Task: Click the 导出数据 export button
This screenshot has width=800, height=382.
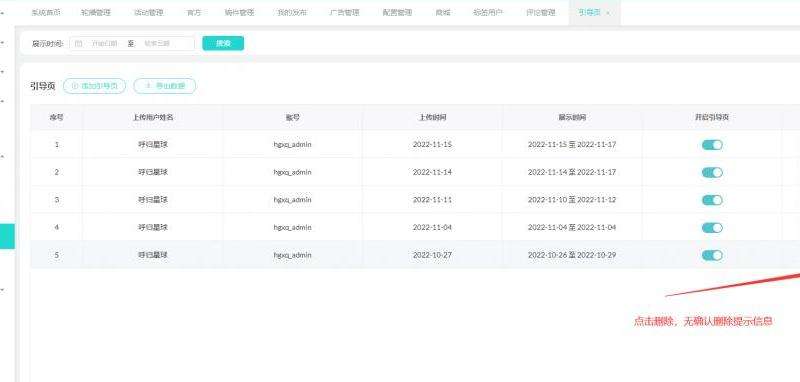Action: point(165,86)
